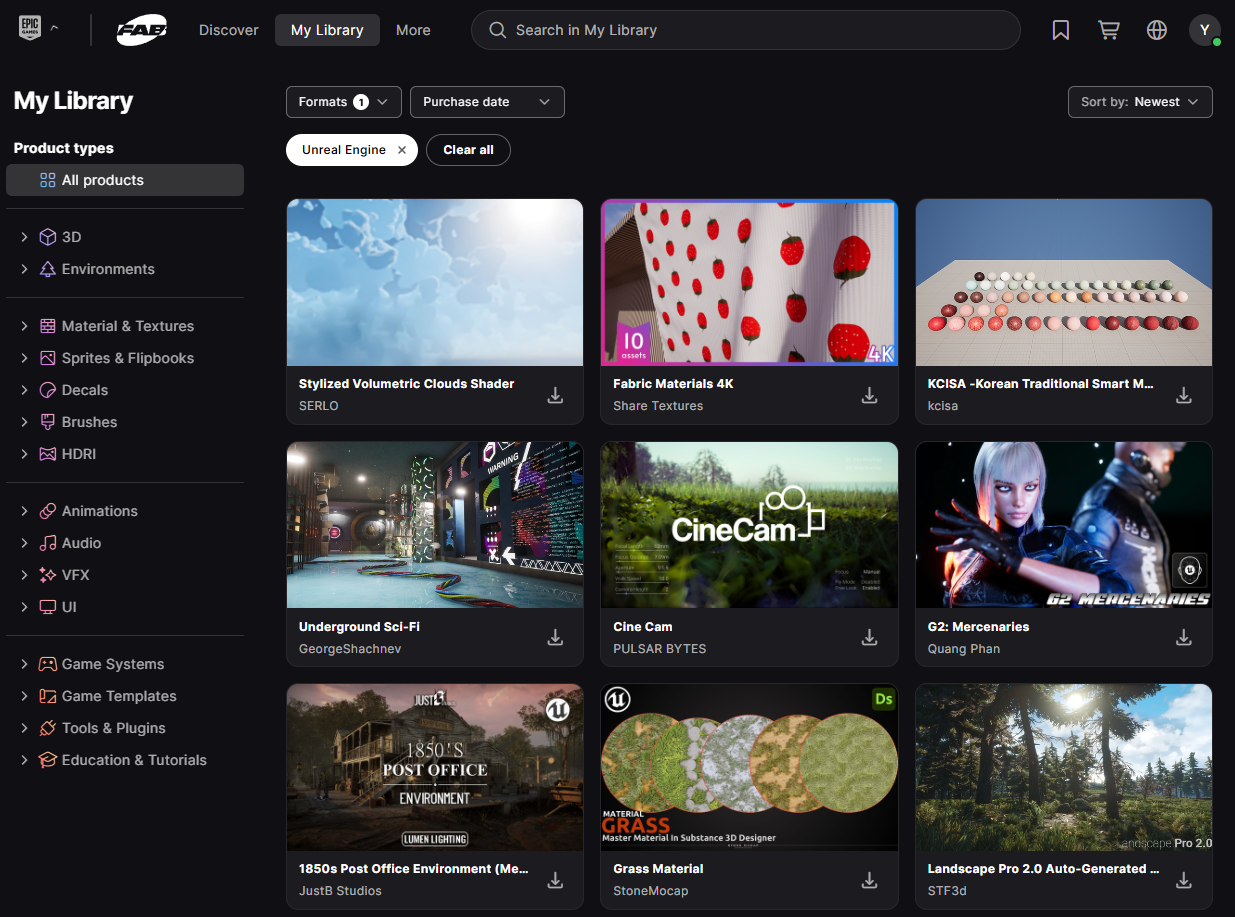1235x917 pixels.
Task: Open the Grass Material thumbnail
Action: [749, 767]
